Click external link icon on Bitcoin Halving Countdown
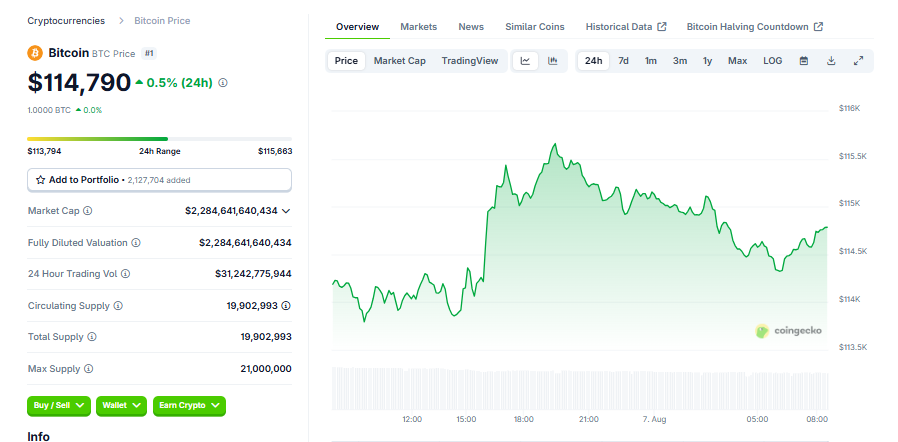This screenshot has width=898, height=442. tap(818, 26)
